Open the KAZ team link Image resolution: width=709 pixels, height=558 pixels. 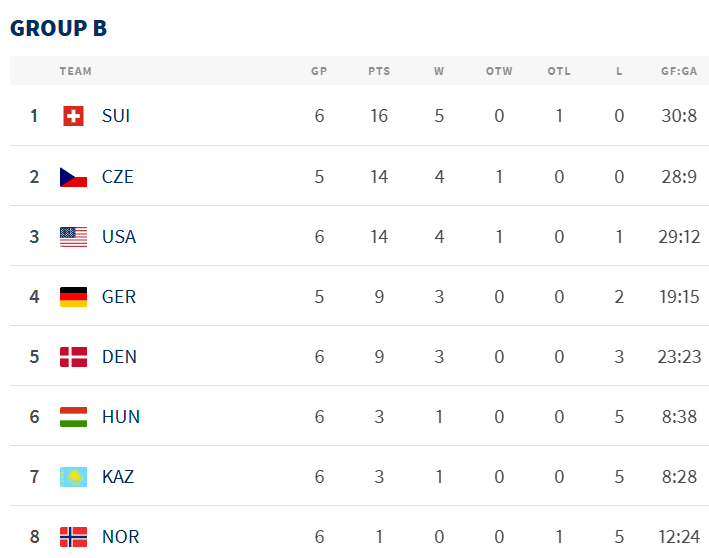(x=118, y=477)
